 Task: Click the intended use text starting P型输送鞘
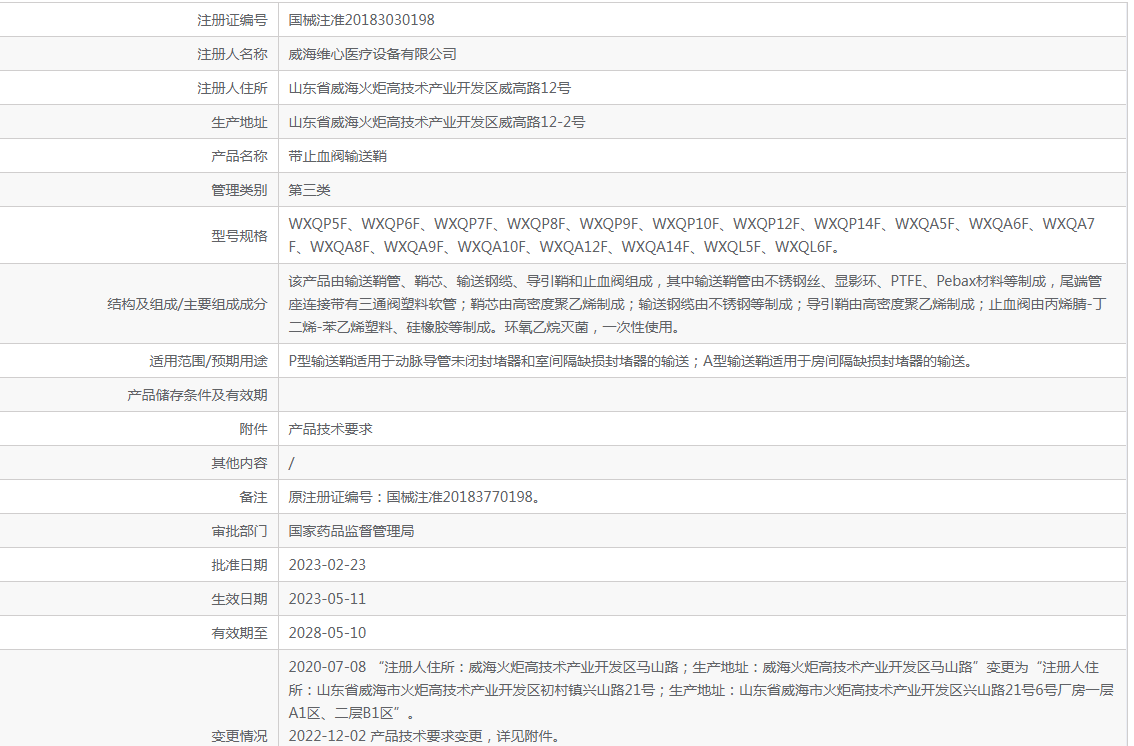(631, 361)
